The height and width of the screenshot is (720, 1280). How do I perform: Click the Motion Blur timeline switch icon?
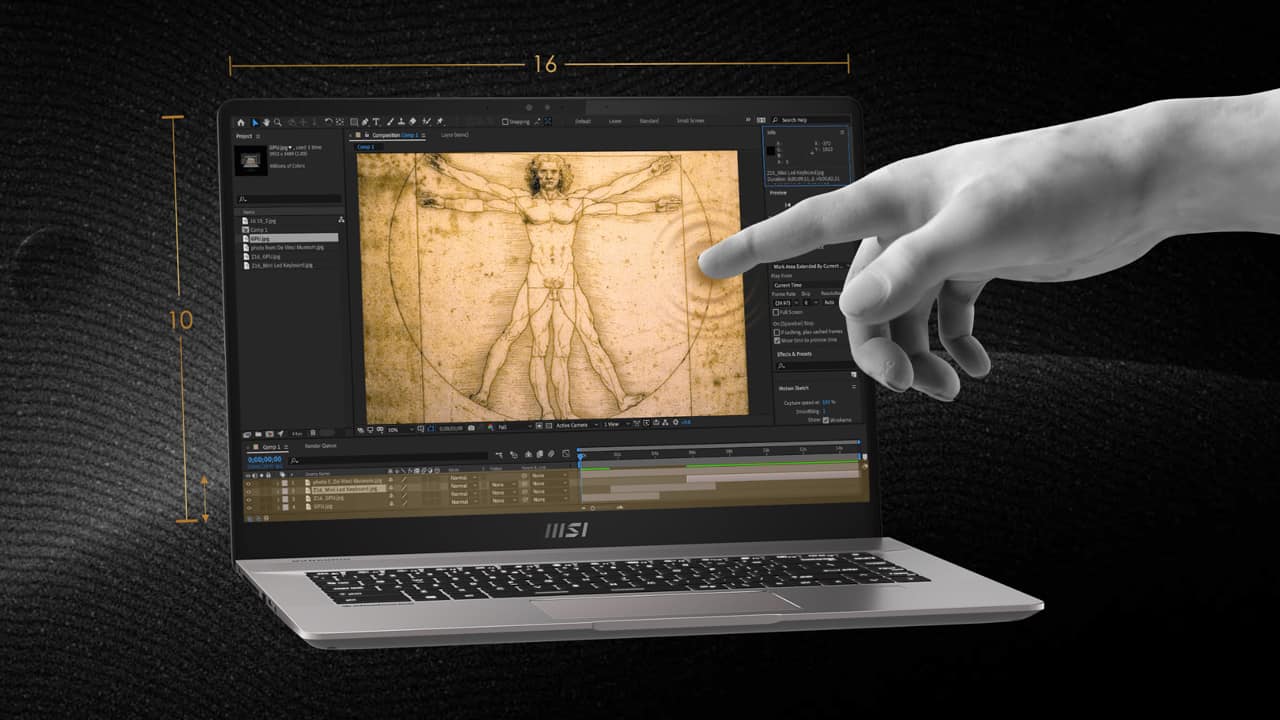(551, 453)
